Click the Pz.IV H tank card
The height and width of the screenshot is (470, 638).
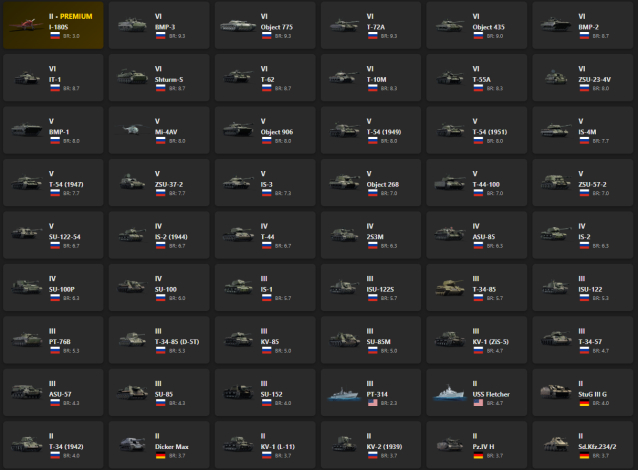[x=476, y=445]
